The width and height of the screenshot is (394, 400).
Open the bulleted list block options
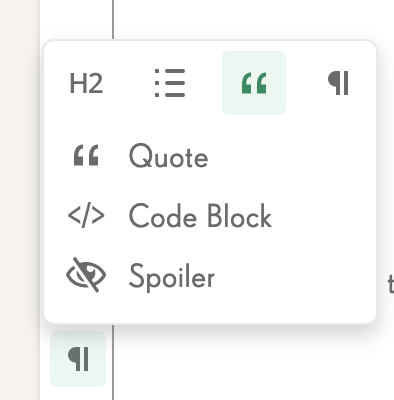[170, 83]
